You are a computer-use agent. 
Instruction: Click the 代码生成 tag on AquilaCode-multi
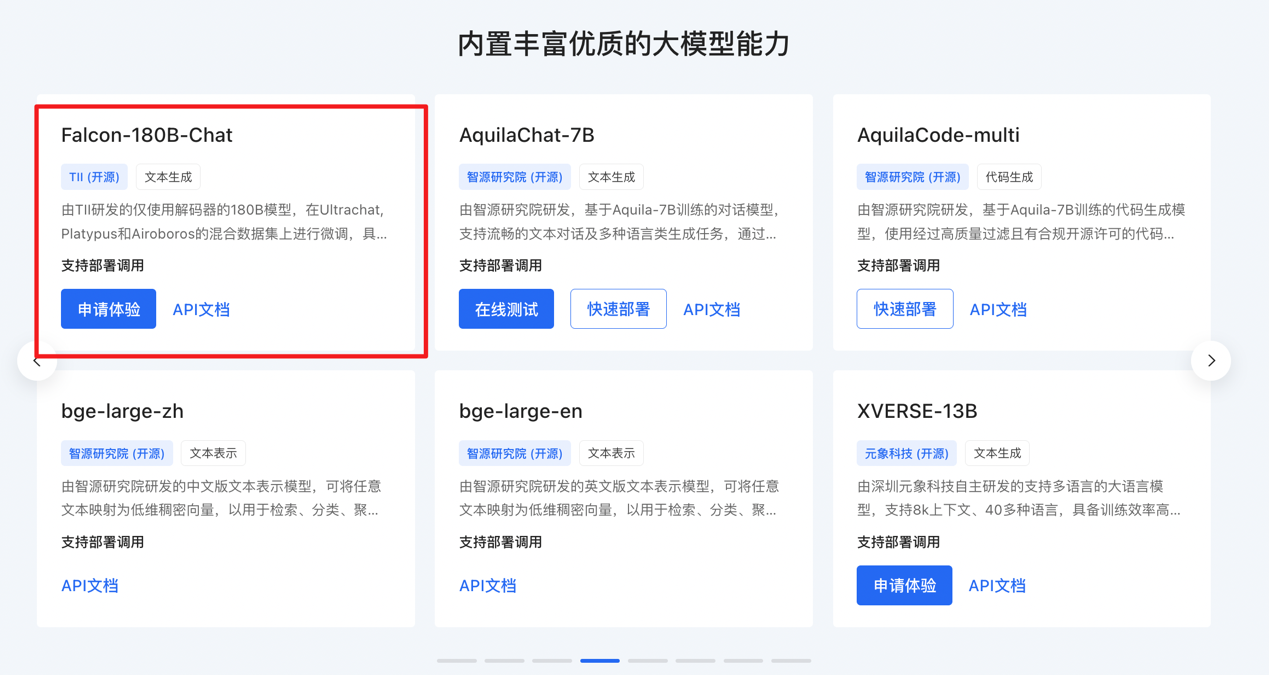coord(1009,177)
